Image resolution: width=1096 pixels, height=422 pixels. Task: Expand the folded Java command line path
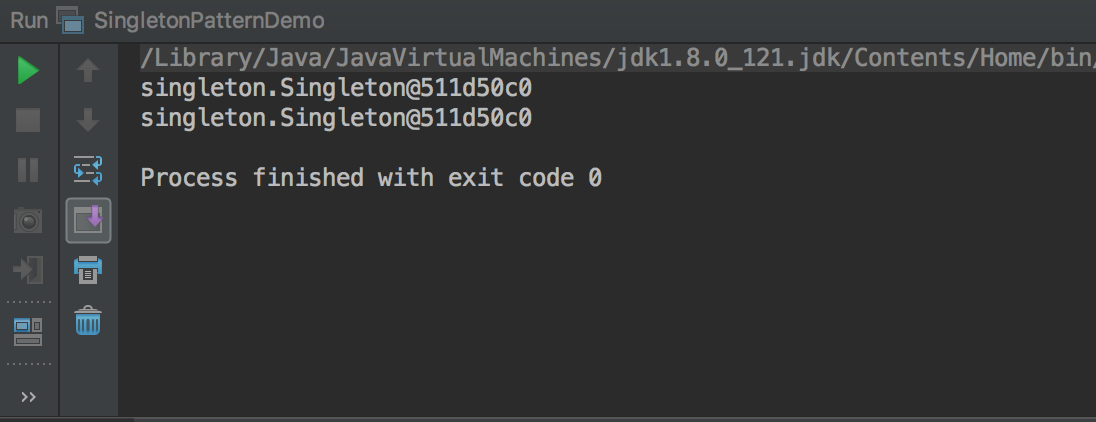(618, 58)
